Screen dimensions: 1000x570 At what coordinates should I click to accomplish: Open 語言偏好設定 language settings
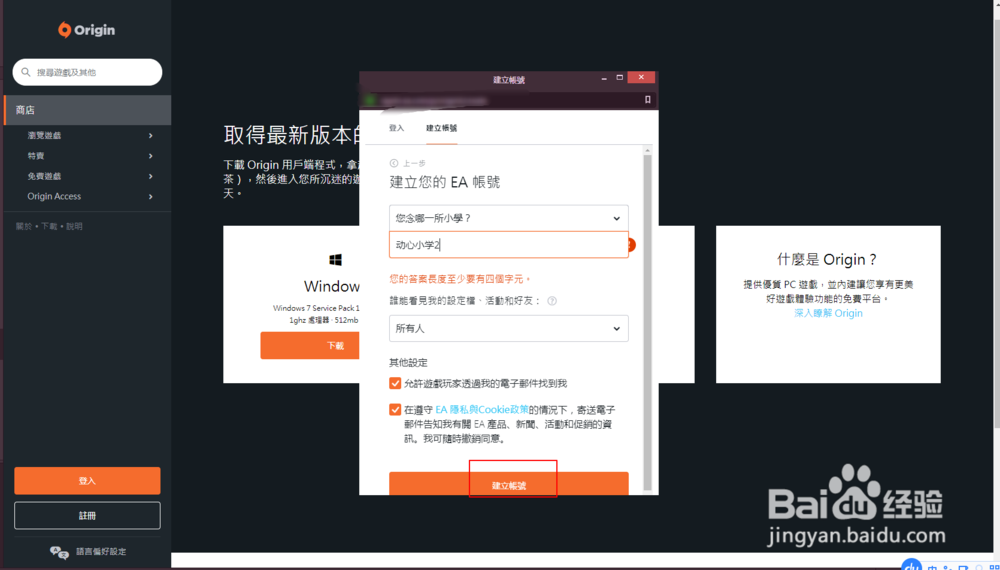click(x=101, y=552)
